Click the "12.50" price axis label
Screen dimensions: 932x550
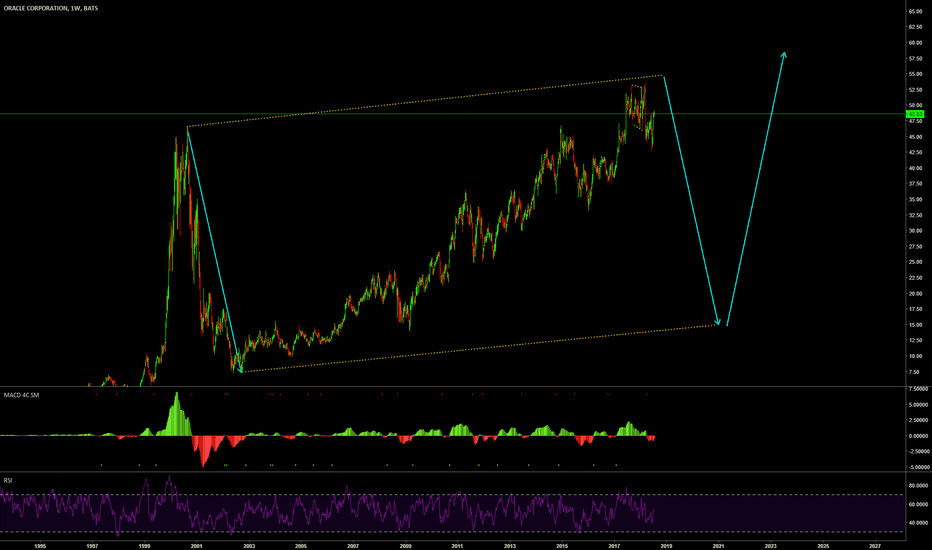click(915, 341)
